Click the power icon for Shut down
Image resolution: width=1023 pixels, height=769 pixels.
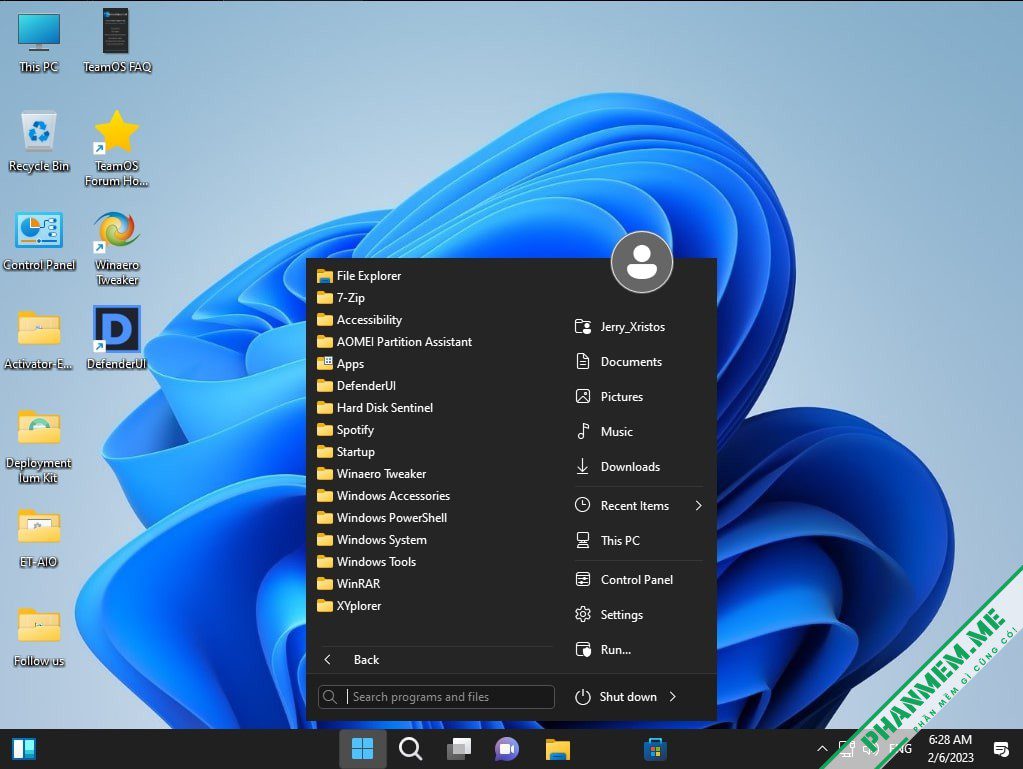(x=583, y=697)
